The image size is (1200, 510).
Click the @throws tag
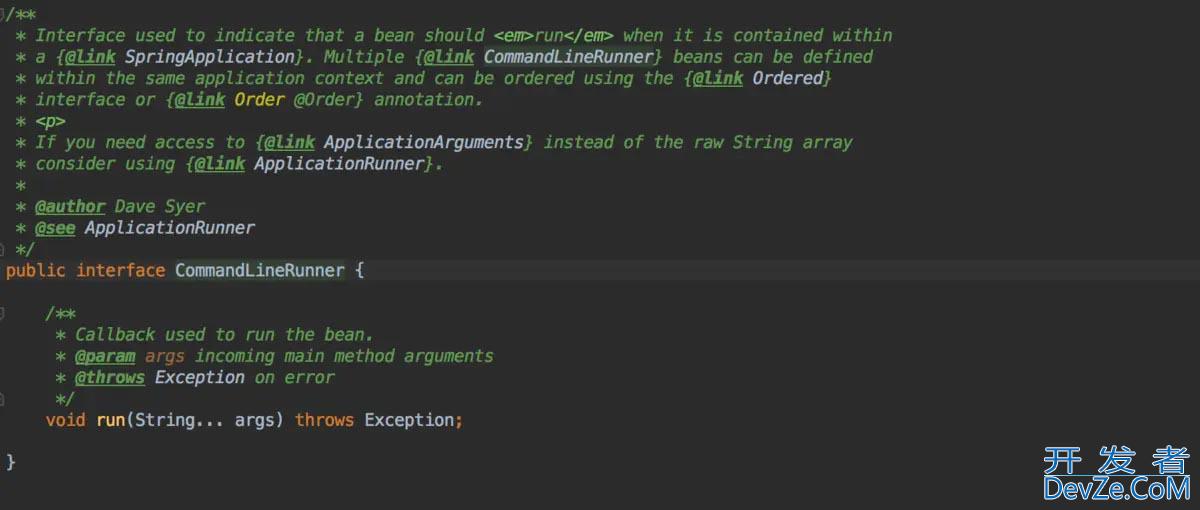(110, 378)
